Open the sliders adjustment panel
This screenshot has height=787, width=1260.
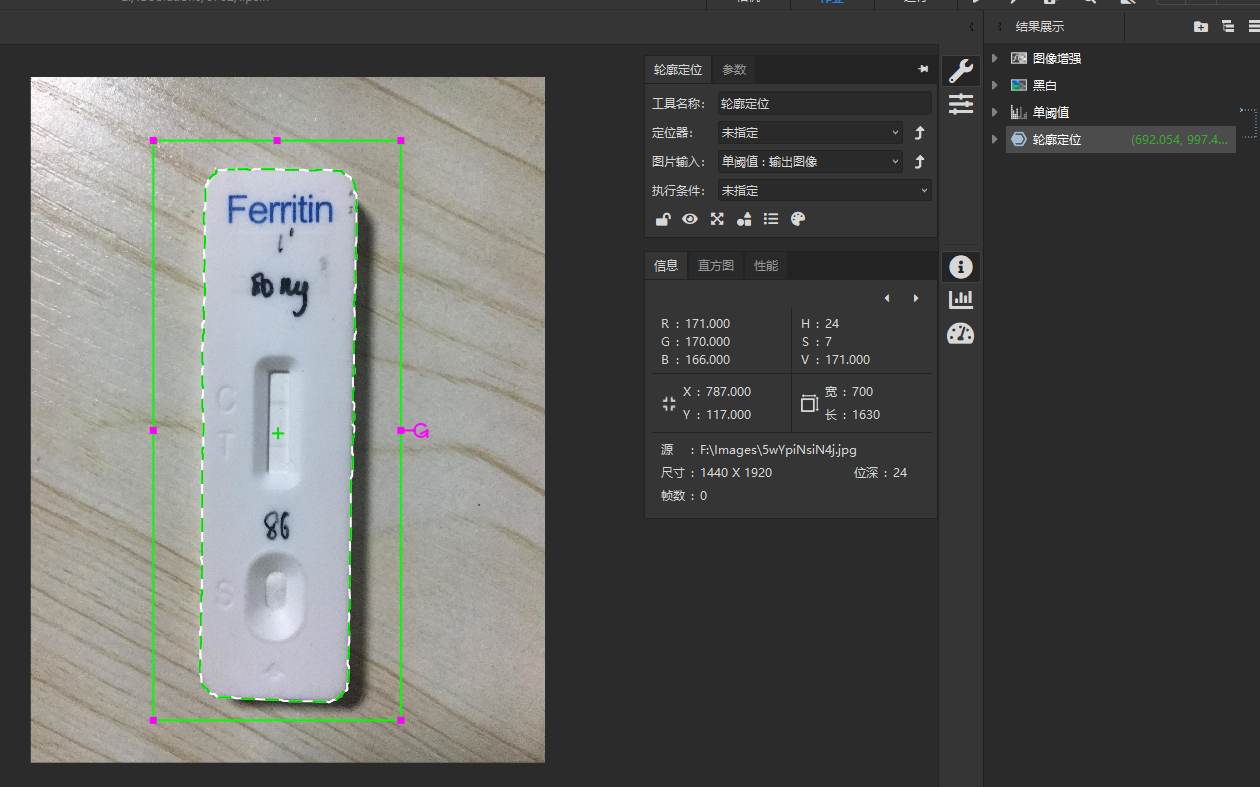point(960,103)
